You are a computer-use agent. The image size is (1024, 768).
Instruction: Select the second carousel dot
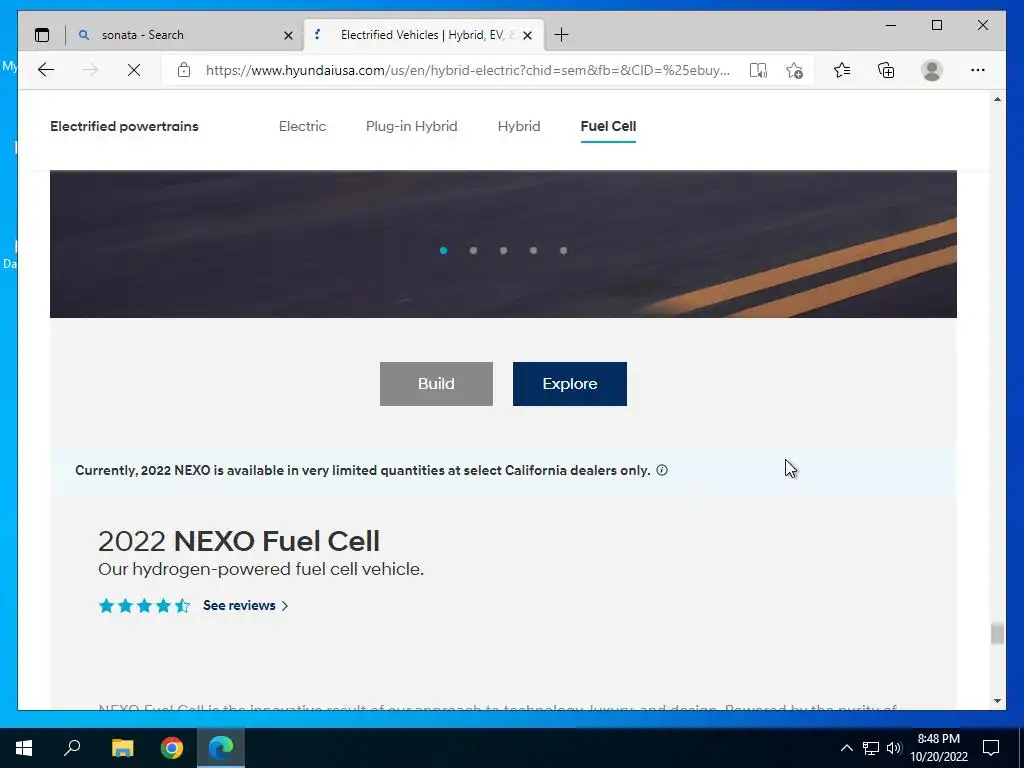pyautogui.click(x=473, y=250)
